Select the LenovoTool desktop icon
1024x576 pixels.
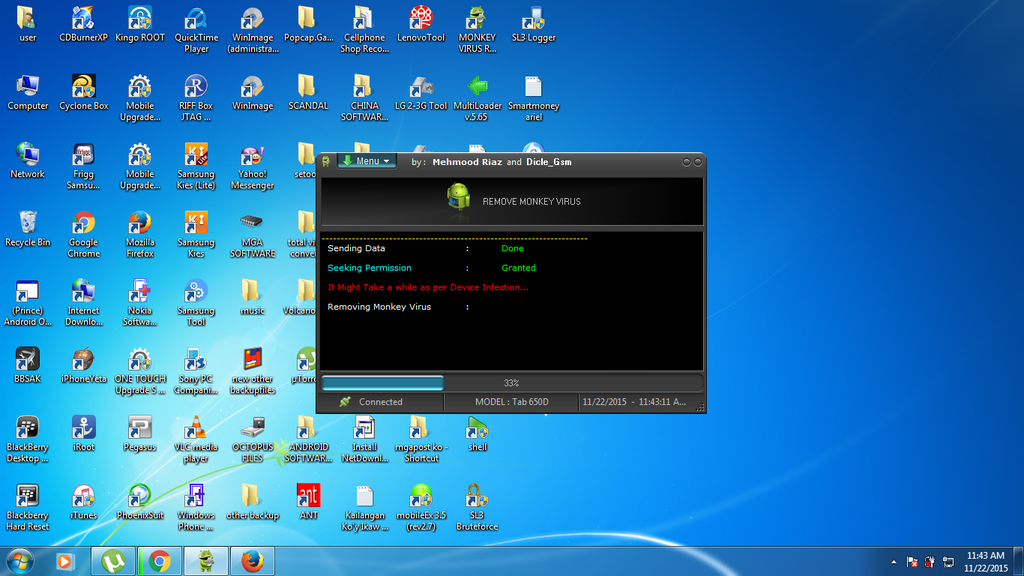point(421,25)
